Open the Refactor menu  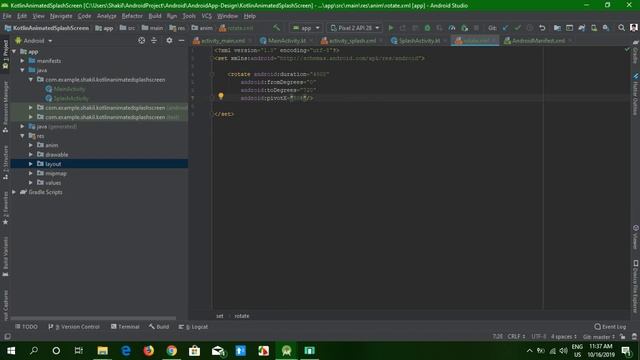click(132, 16)
